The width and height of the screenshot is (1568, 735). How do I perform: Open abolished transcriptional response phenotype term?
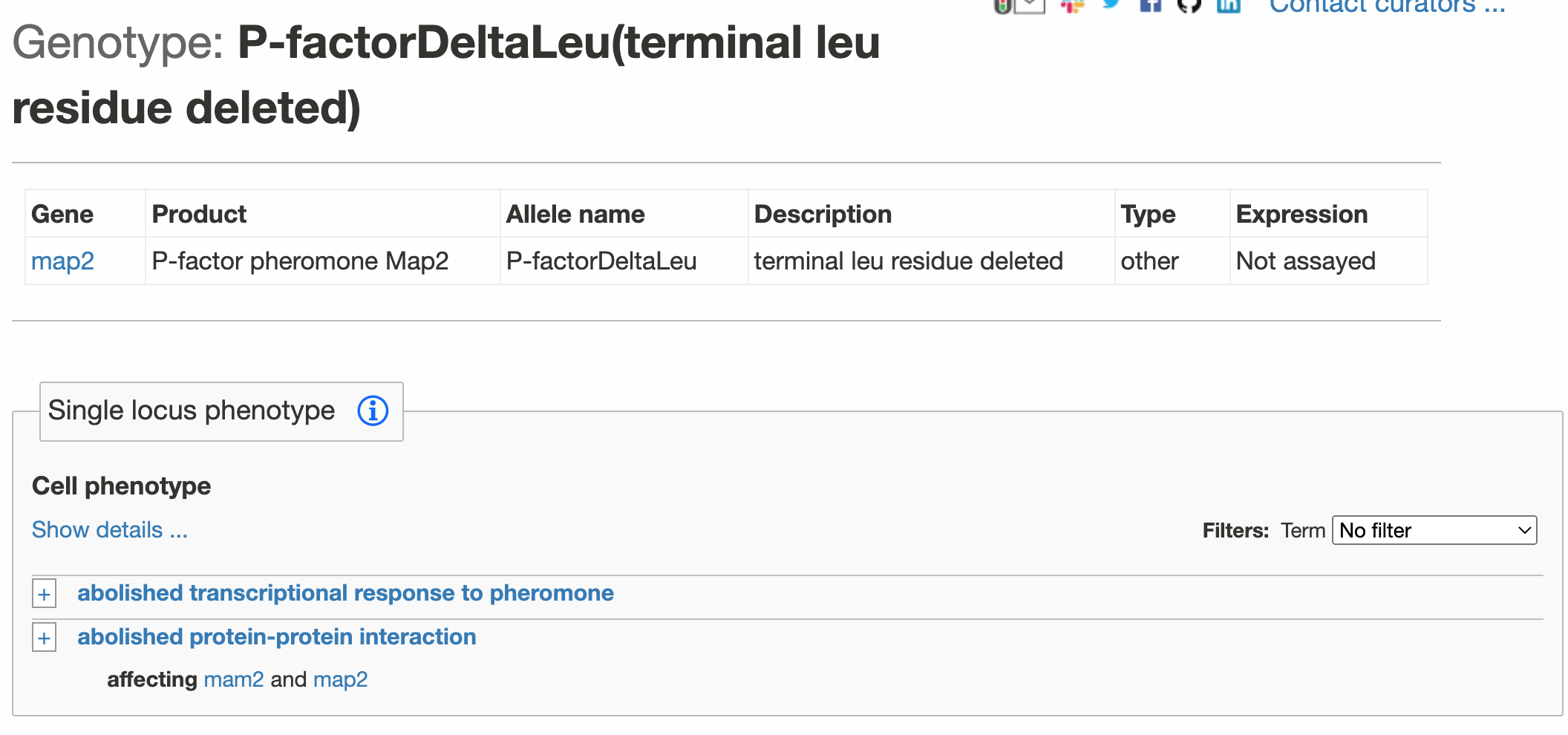[346, 593]
